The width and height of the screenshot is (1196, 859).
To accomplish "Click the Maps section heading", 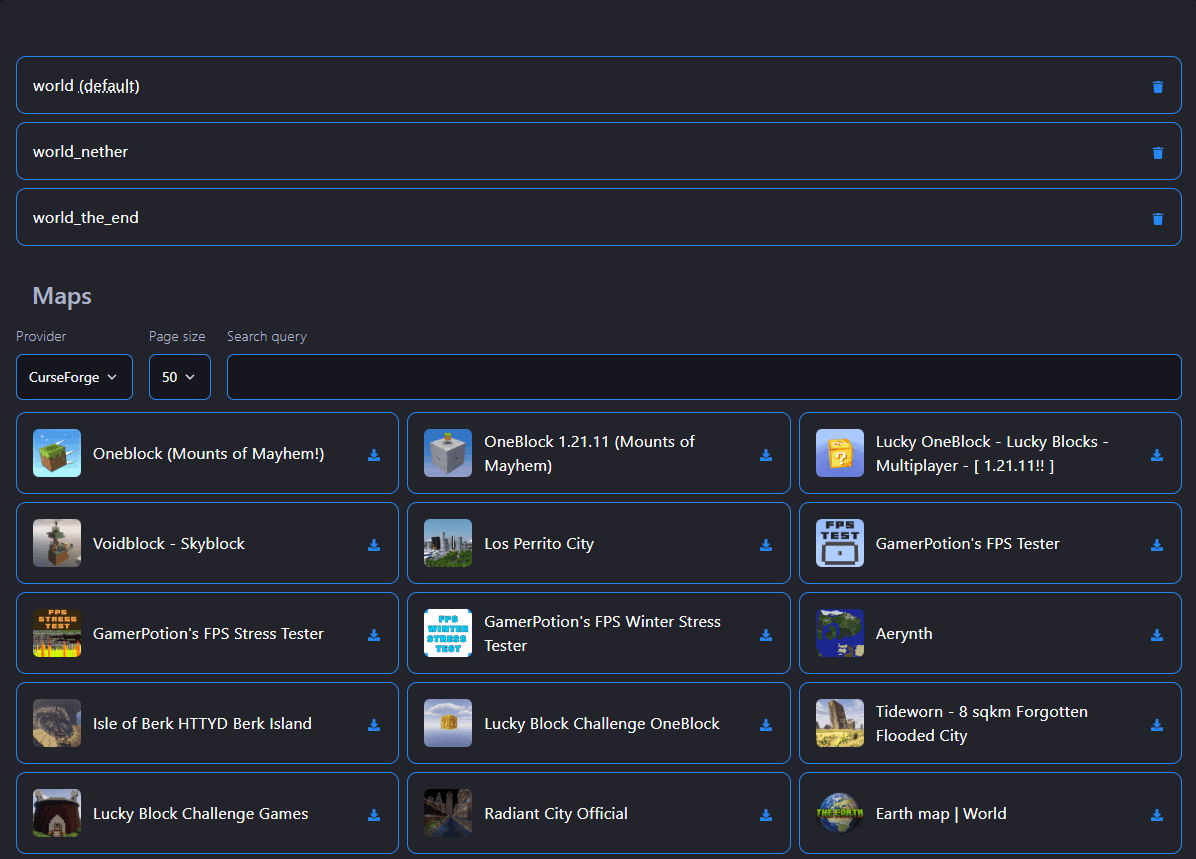I will point(62,296).
